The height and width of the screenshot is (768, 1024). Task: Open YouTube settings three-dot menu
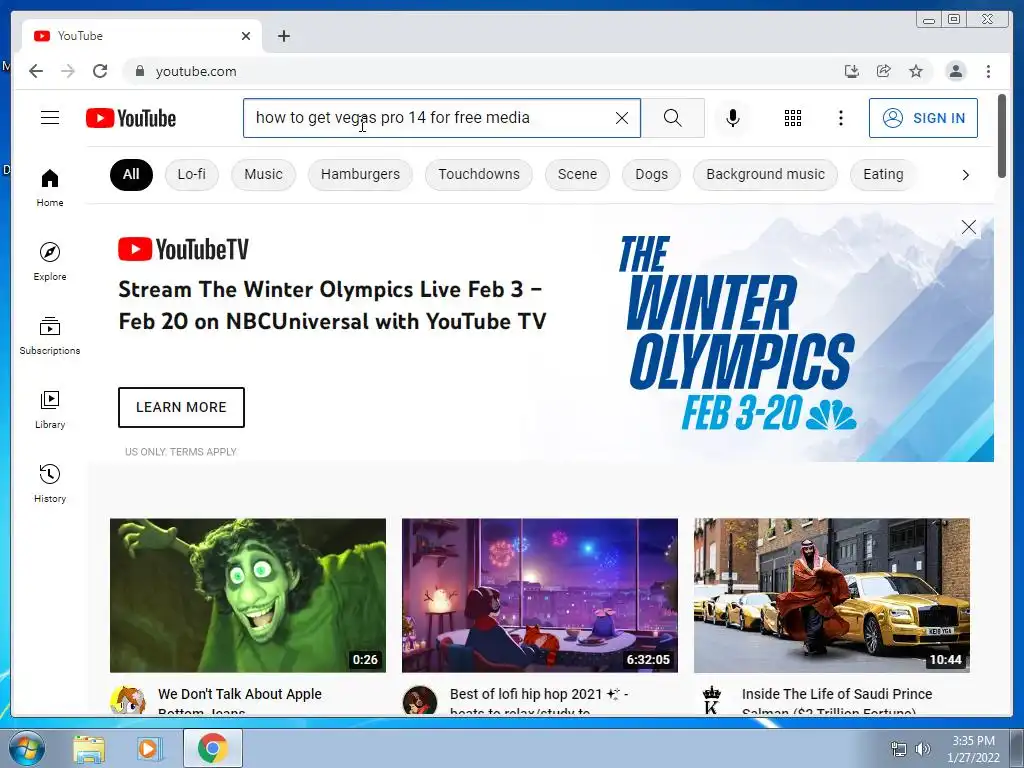(x=840, y=118)
